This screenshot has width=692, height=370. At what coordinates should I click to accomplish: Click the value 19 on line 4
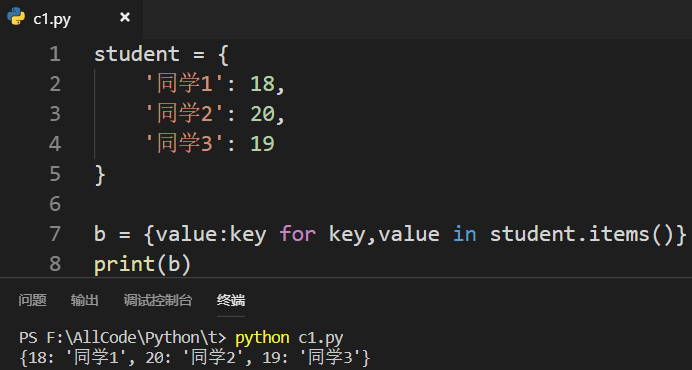click(x=263, y=144)
